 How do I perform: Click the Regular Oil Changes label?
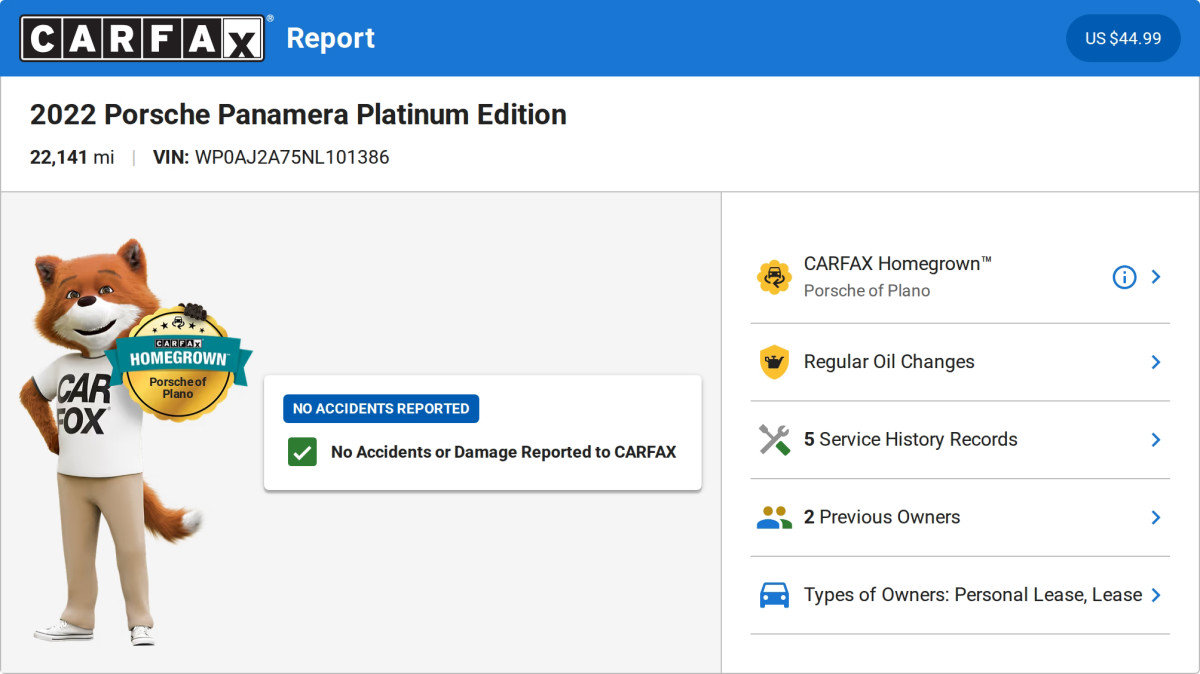[889, 362]
